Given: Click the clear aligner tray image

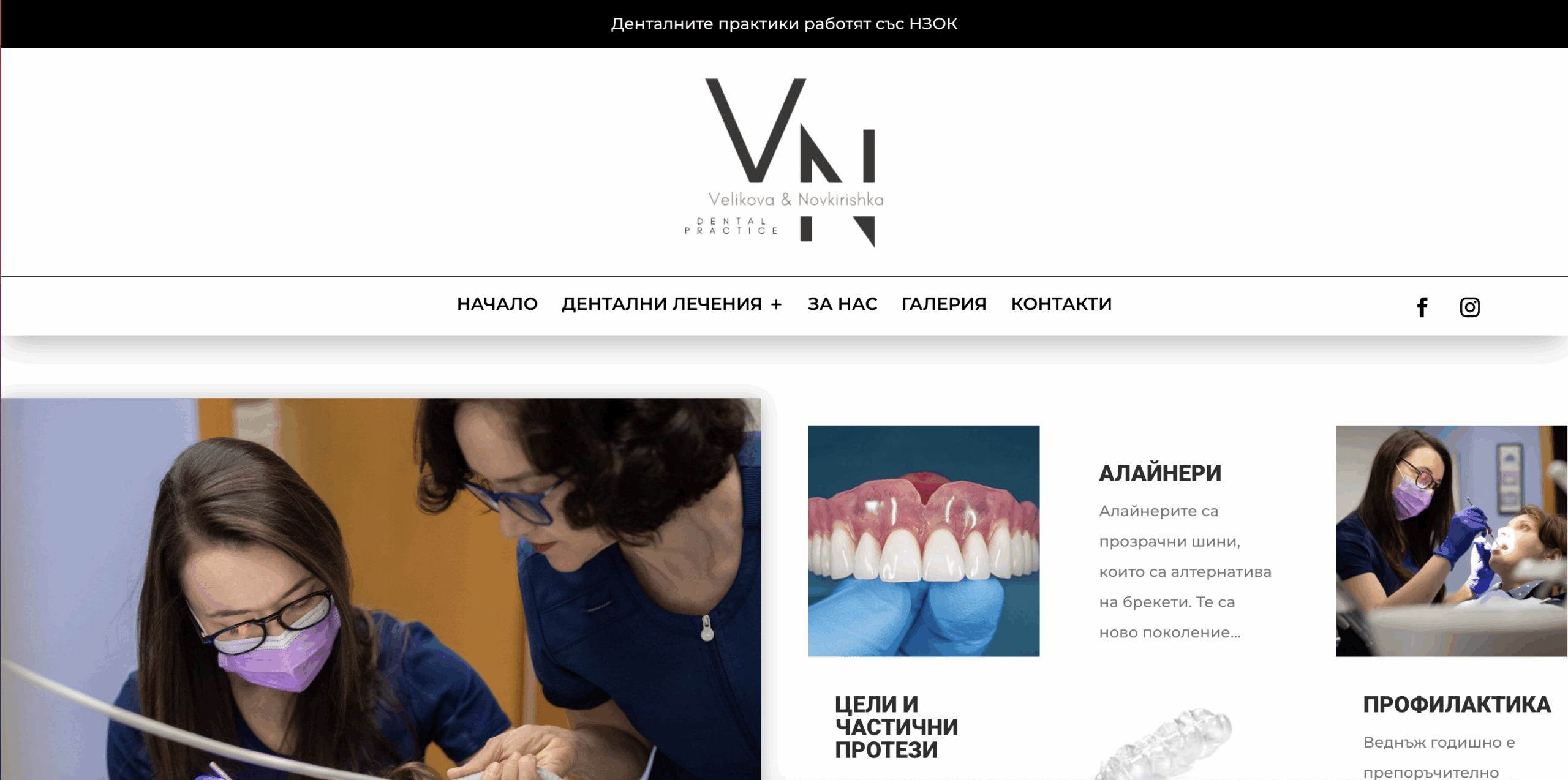Looking at the screenshot, I should [1164, 743].
